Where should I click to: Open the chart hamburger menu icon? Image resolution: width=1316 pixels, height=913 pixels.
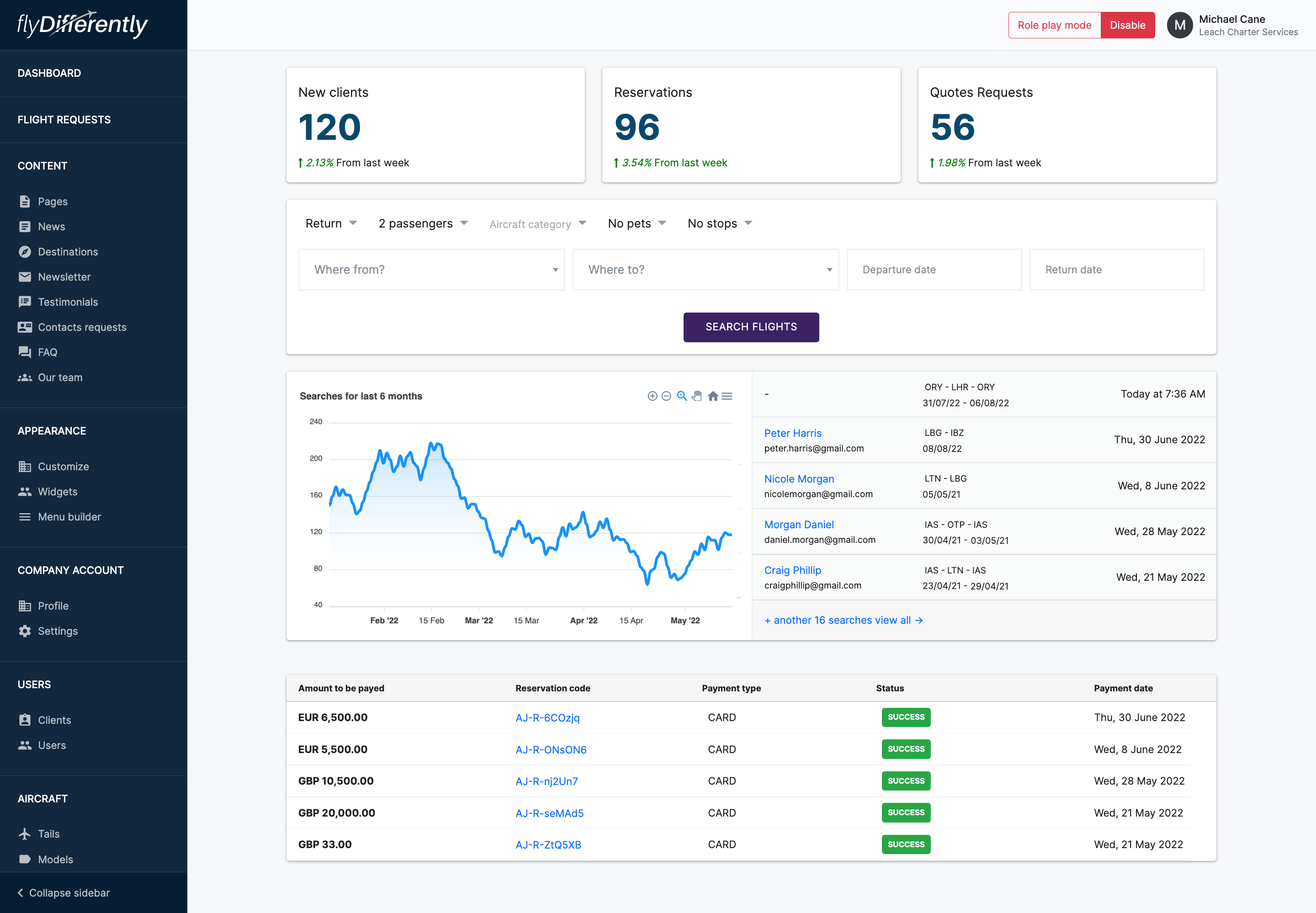(x=727, y=396)
